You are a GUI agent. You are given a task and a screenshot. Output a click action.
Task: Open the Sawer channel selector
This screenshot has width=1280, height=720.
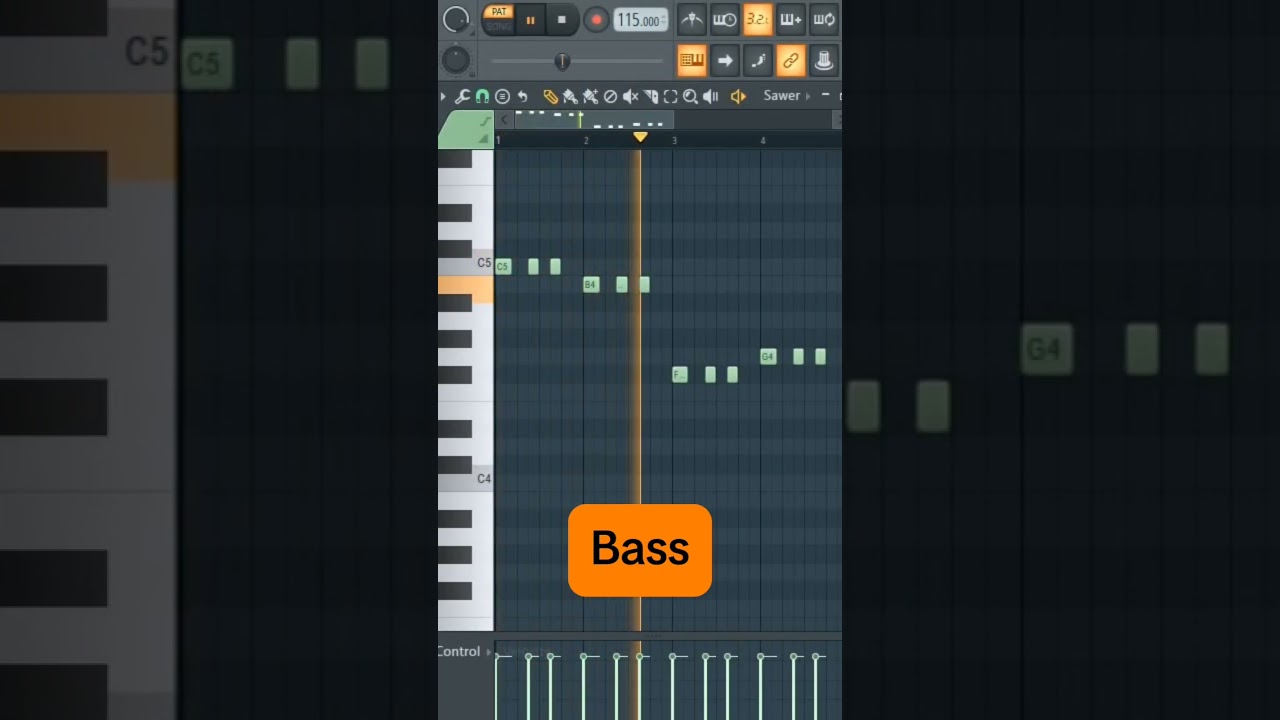(782, 96)
